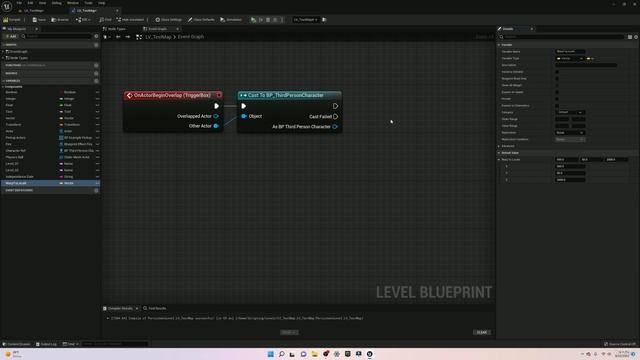Open the Replication dropdown in Details
The width and height of the screenshot is (640, 360).
[x=570, y=133]
